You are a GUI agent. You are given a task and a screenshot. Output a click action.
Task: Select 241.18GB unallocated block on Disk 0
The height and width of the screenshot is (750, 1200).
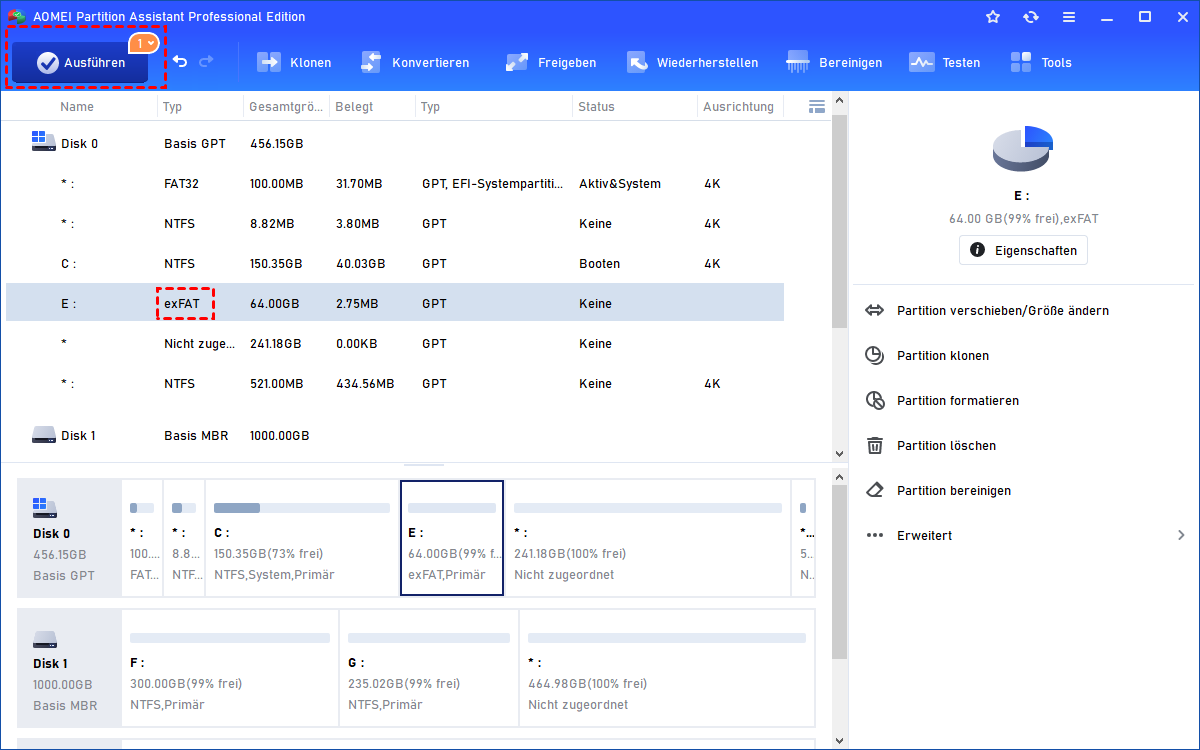648,538
